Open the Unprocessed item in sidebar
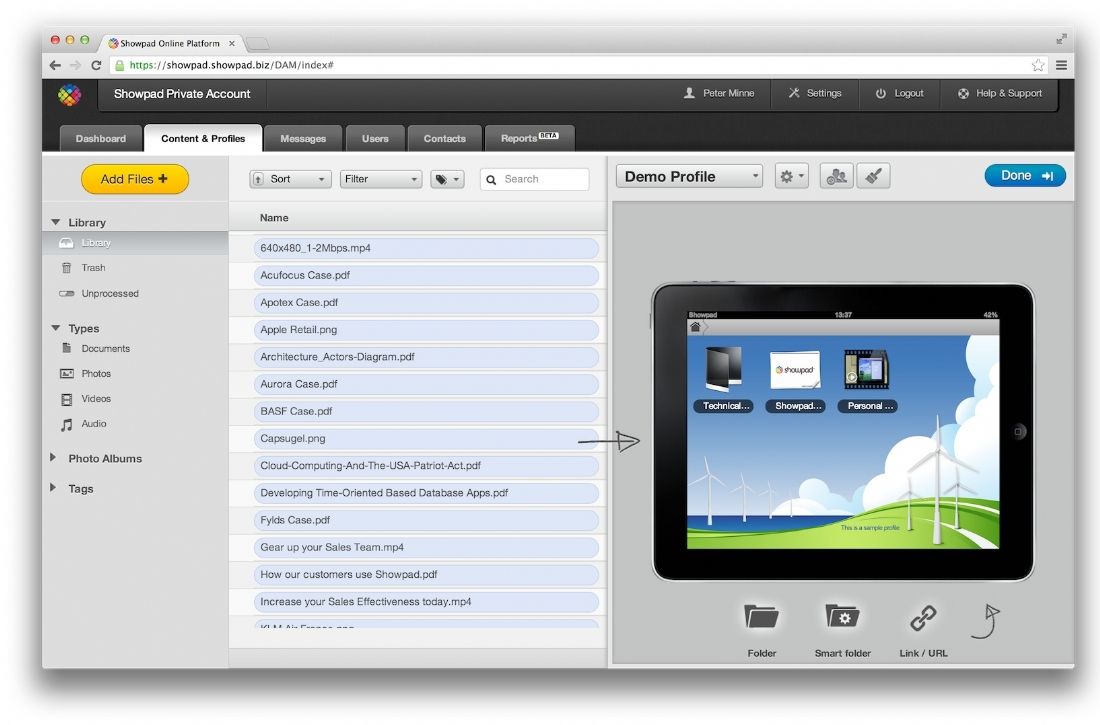The height and width of the screenshot is (725, 1100). click(109, 293)
